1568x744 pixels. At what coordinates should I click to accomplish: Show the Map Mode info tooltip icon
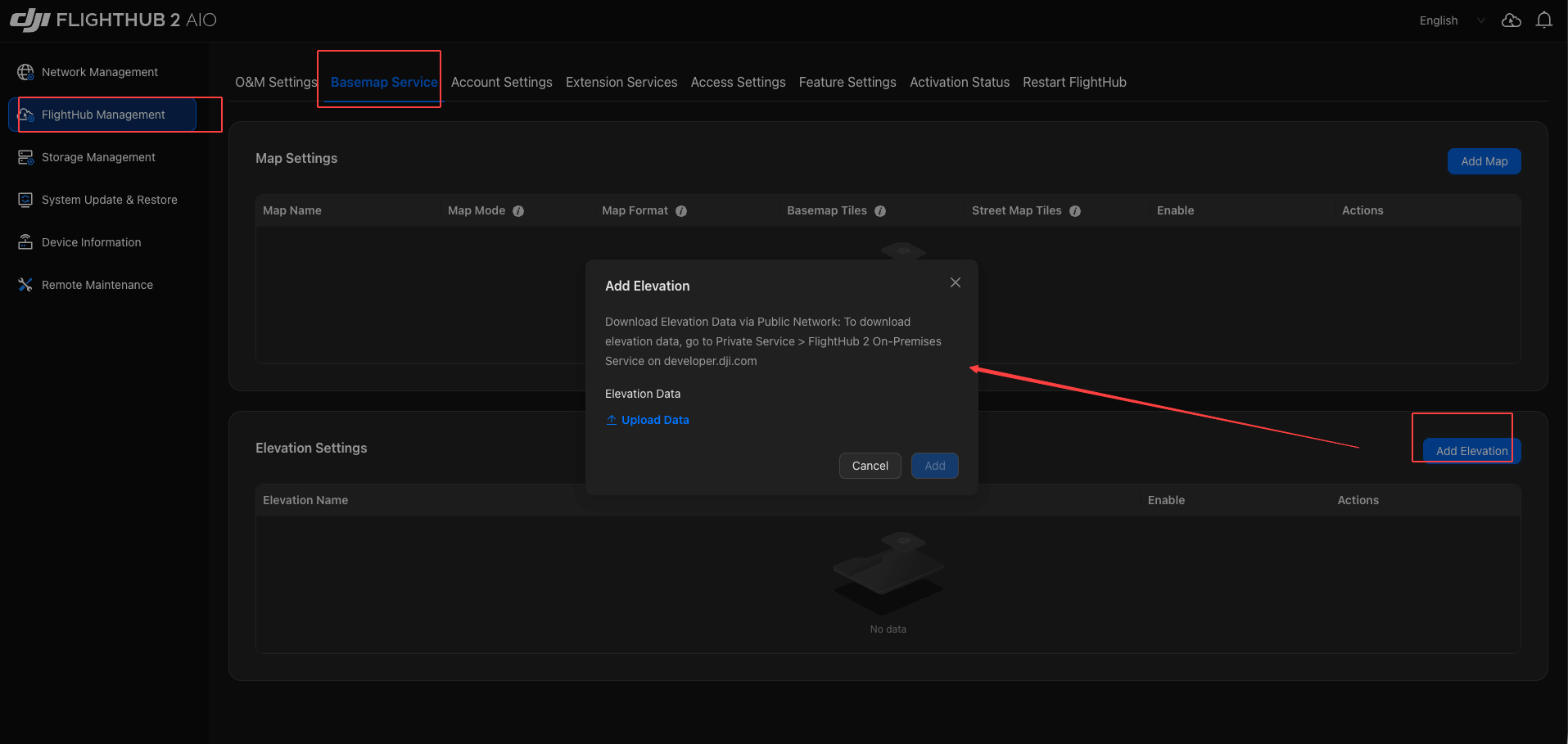(518, 211)
